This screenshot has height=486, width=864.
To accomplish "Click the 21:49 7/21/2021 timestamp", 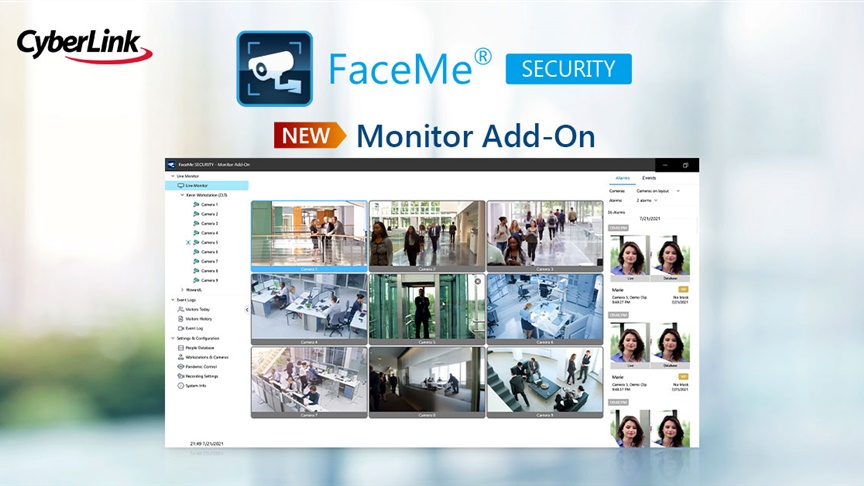I will pyautogui.click(x=207, y=444).
